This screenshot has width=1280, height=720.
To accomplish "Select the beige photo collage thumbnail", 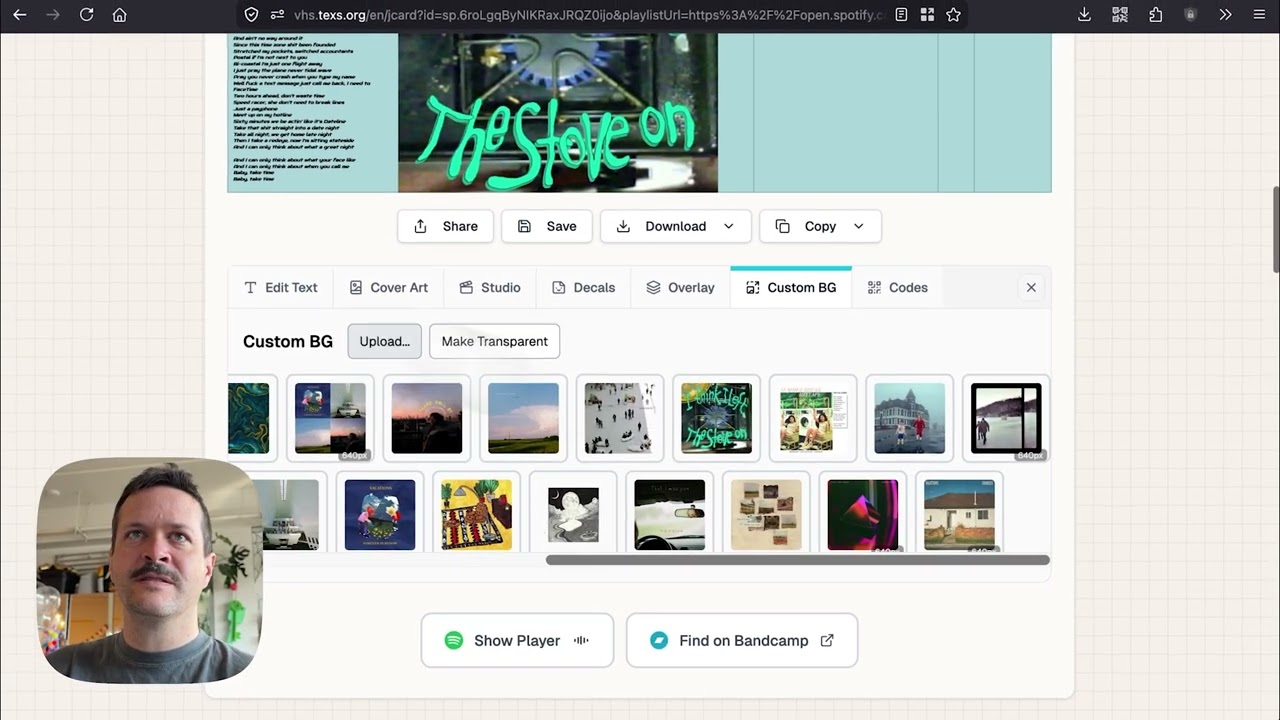I will point(766,514).
